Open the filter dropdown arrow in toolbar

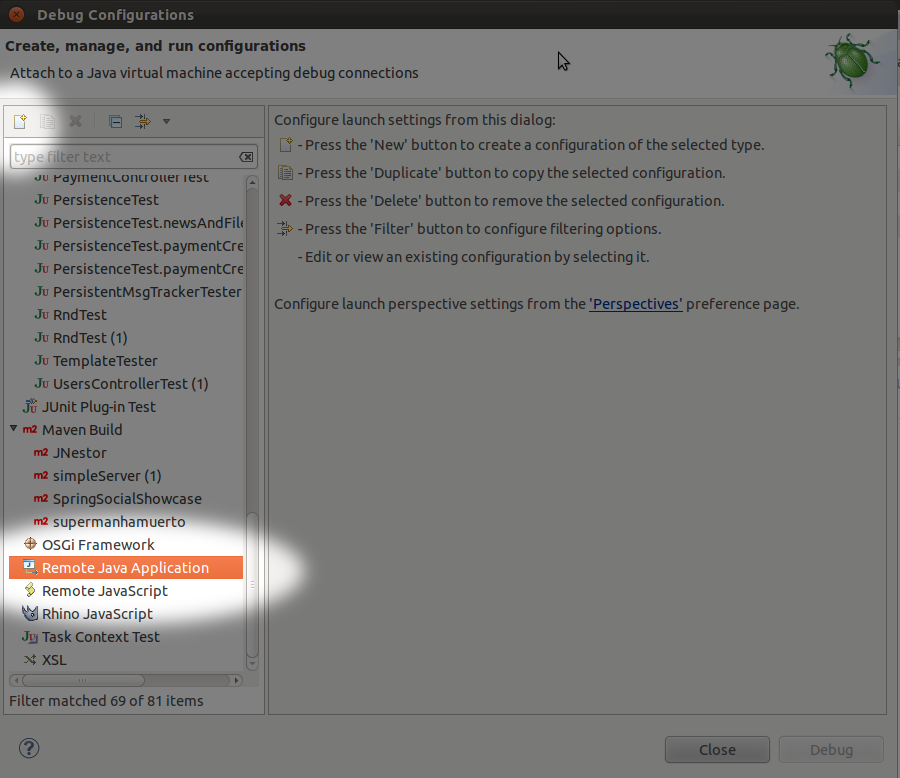click(166, 122)
